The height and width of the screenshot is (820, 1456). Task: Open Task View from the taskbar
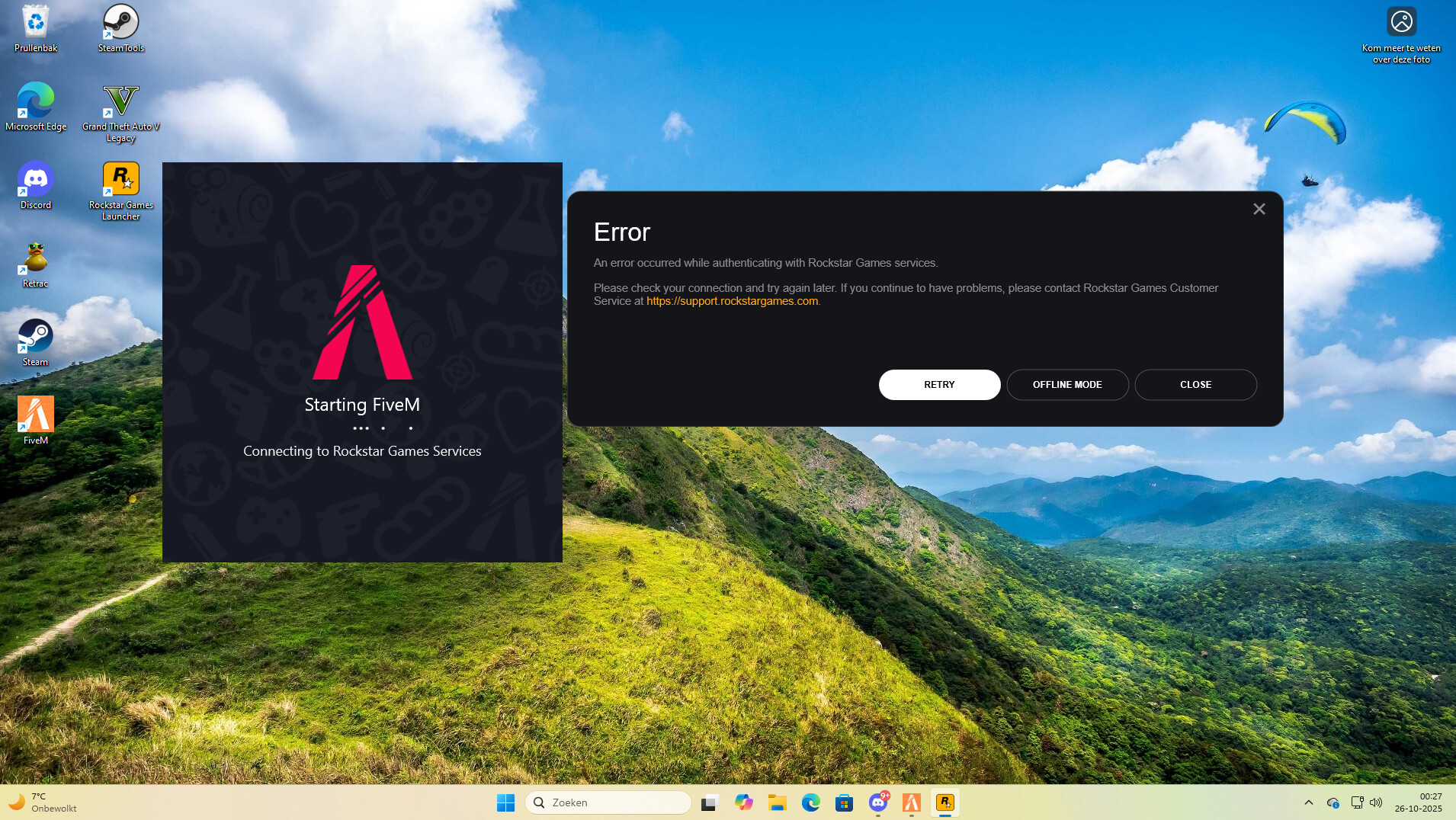tap(710, 802)
